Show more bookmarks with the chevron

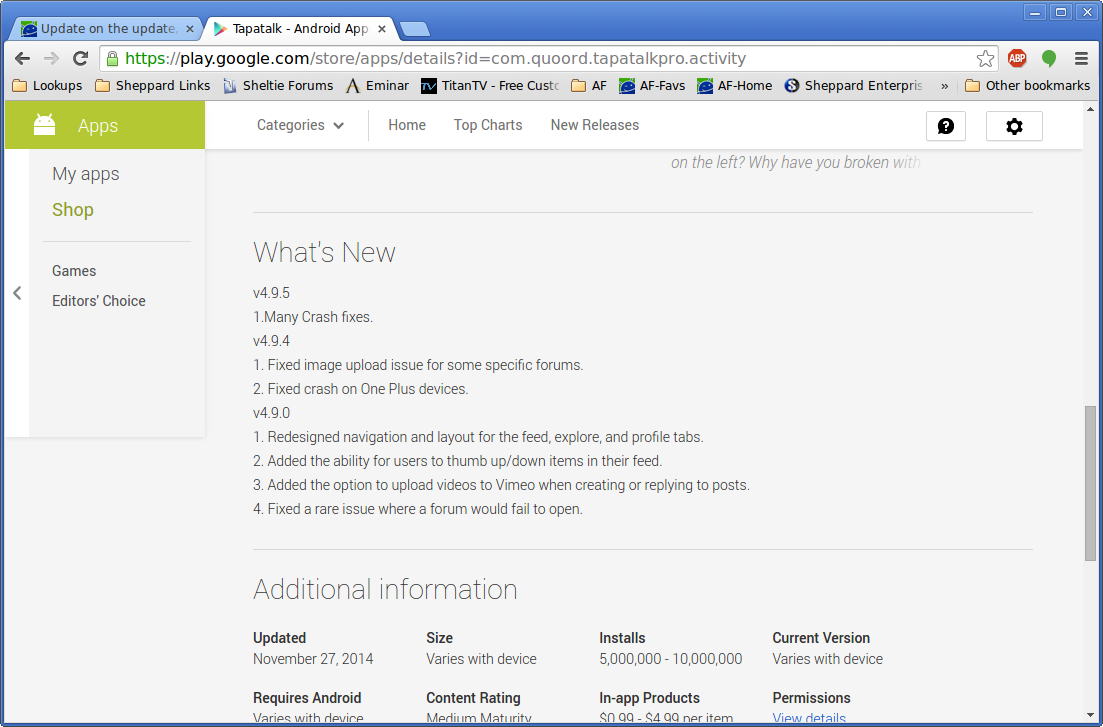[x=944, y=86]
